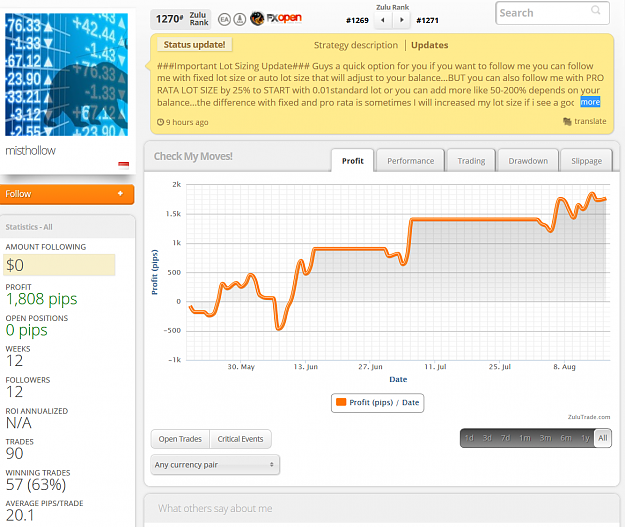Screen dimensions: 625x527
Task: Click the #1269 rank link
Action: (357, 20)
